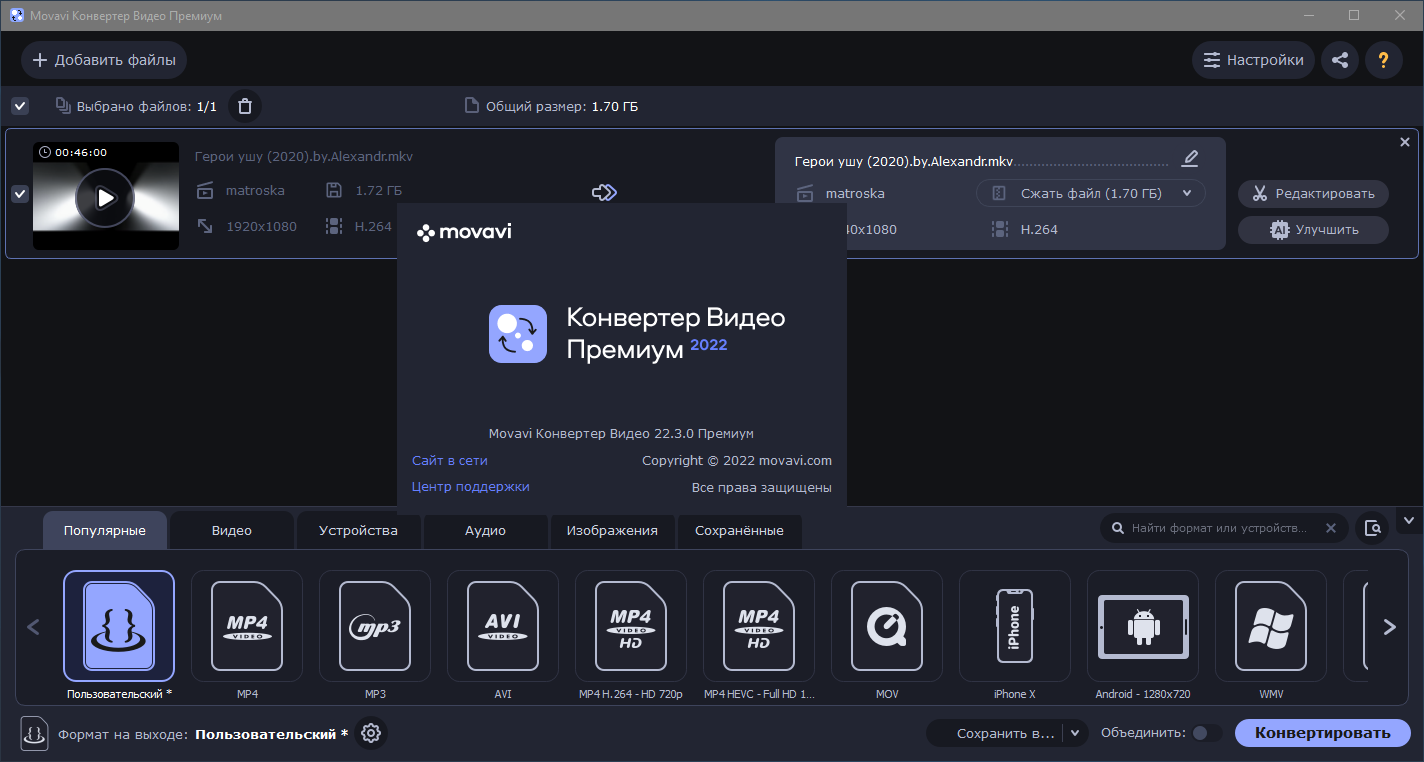Expand the Сохранить в... dropdown arrow
This screenshot has height=762, width=1424.
[1075, 733]
